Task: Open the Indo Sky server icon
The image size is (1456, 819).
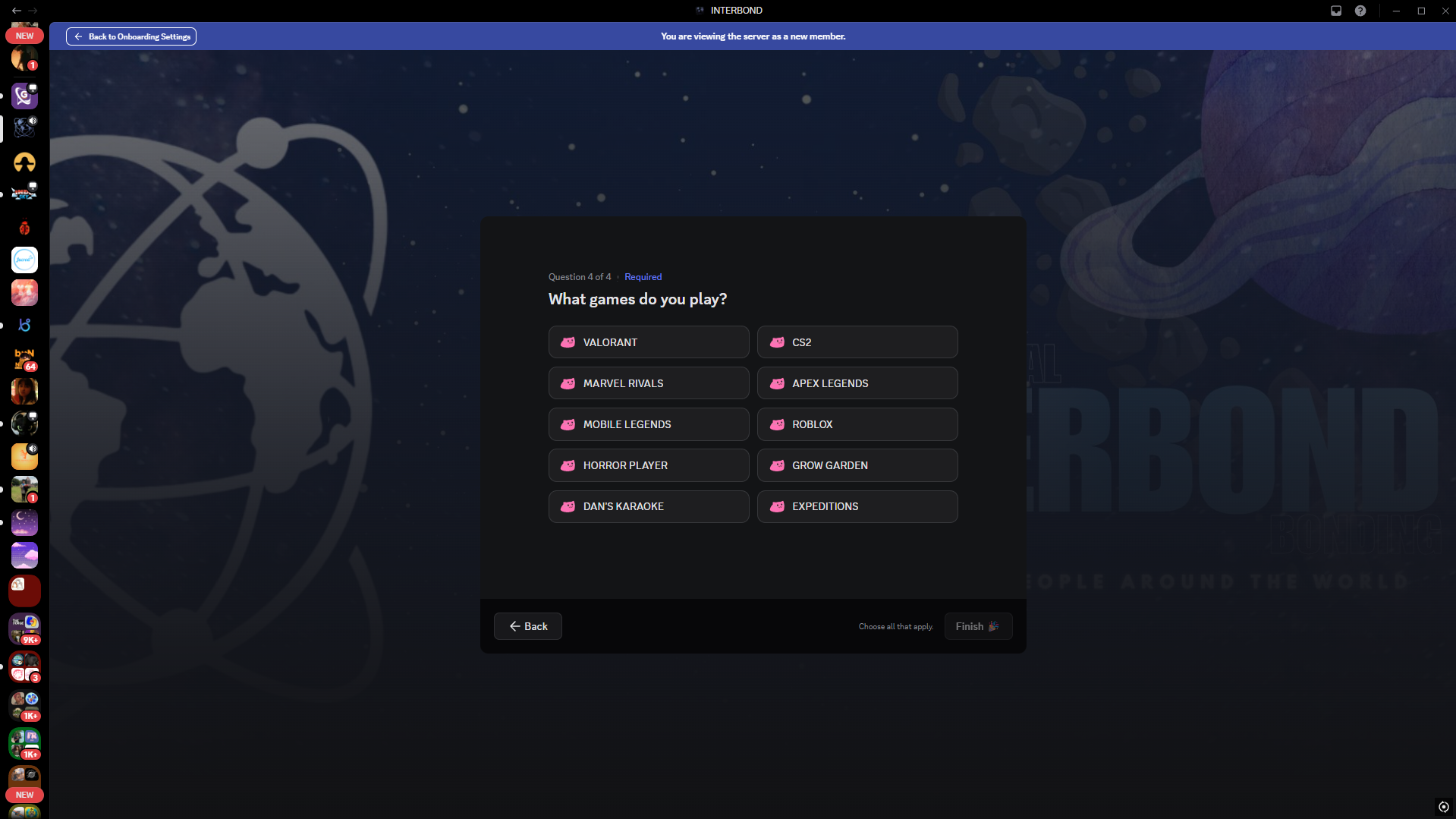Action: (x=24, y=194)
